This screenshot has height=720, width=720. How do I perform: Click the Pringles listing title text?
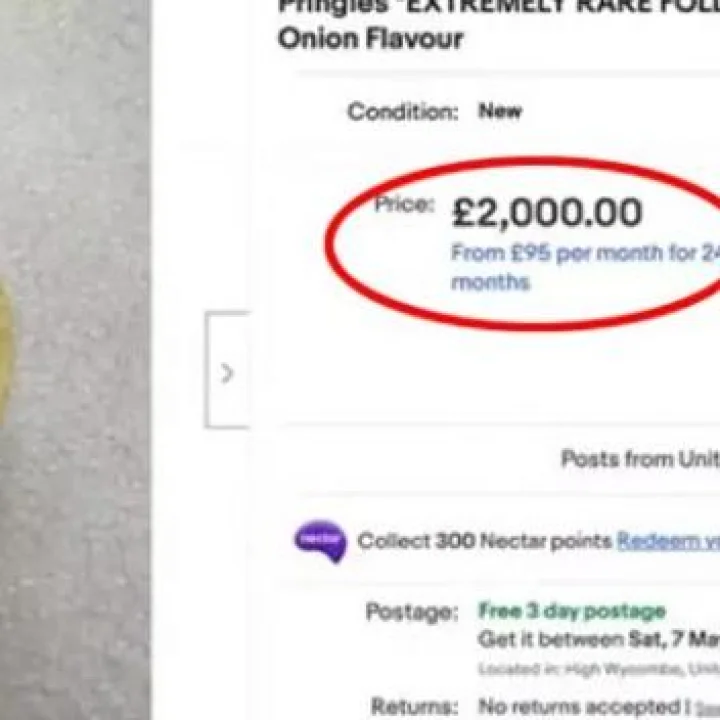coord(497,8)
